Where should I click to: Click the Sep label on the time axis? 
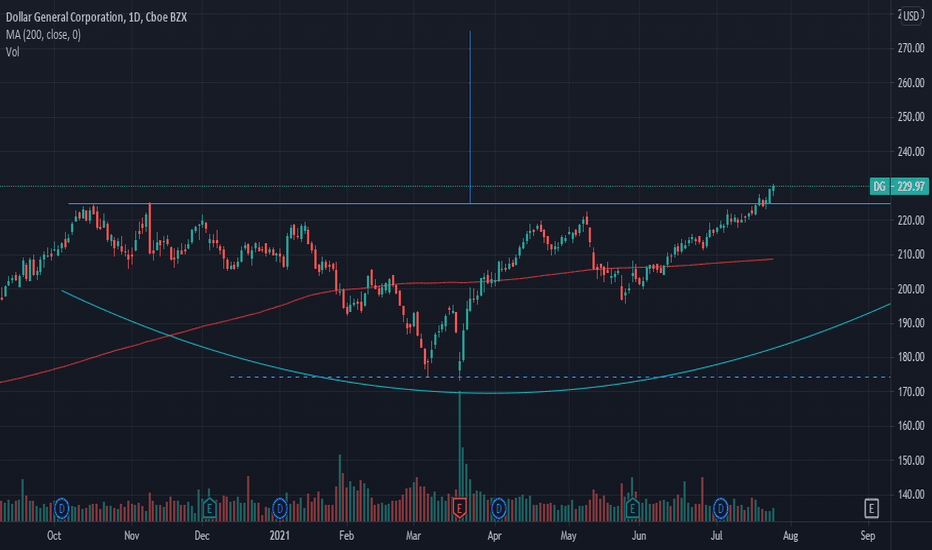(868, 536)
